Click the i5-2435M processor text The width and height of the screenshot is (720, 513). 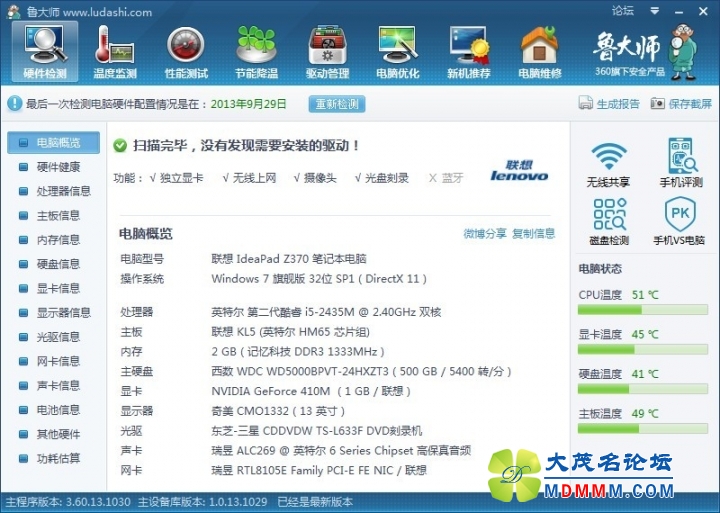(326, 312)
